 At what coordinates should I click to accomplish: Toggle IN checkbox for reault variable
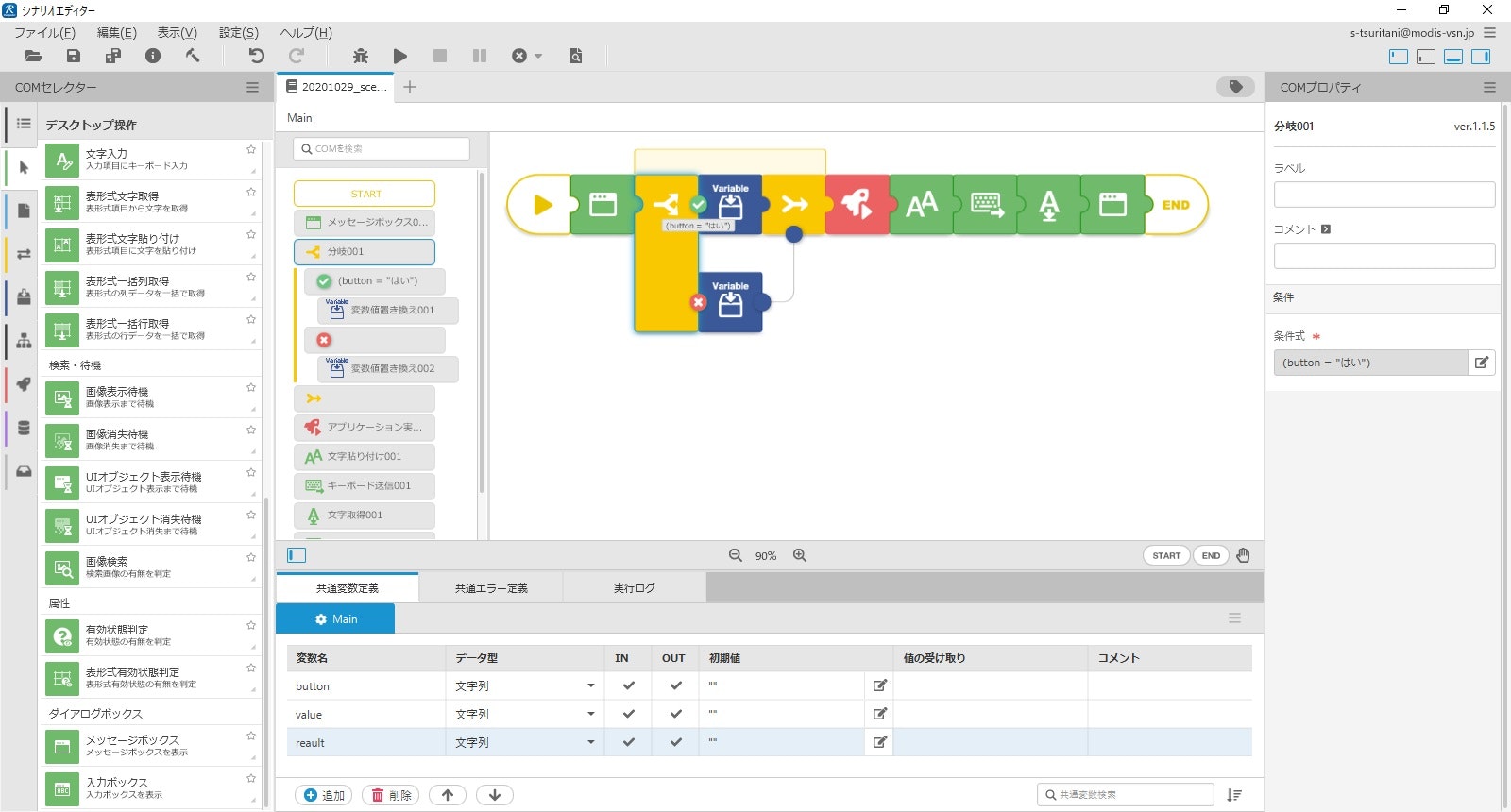(x=628, y=742)
